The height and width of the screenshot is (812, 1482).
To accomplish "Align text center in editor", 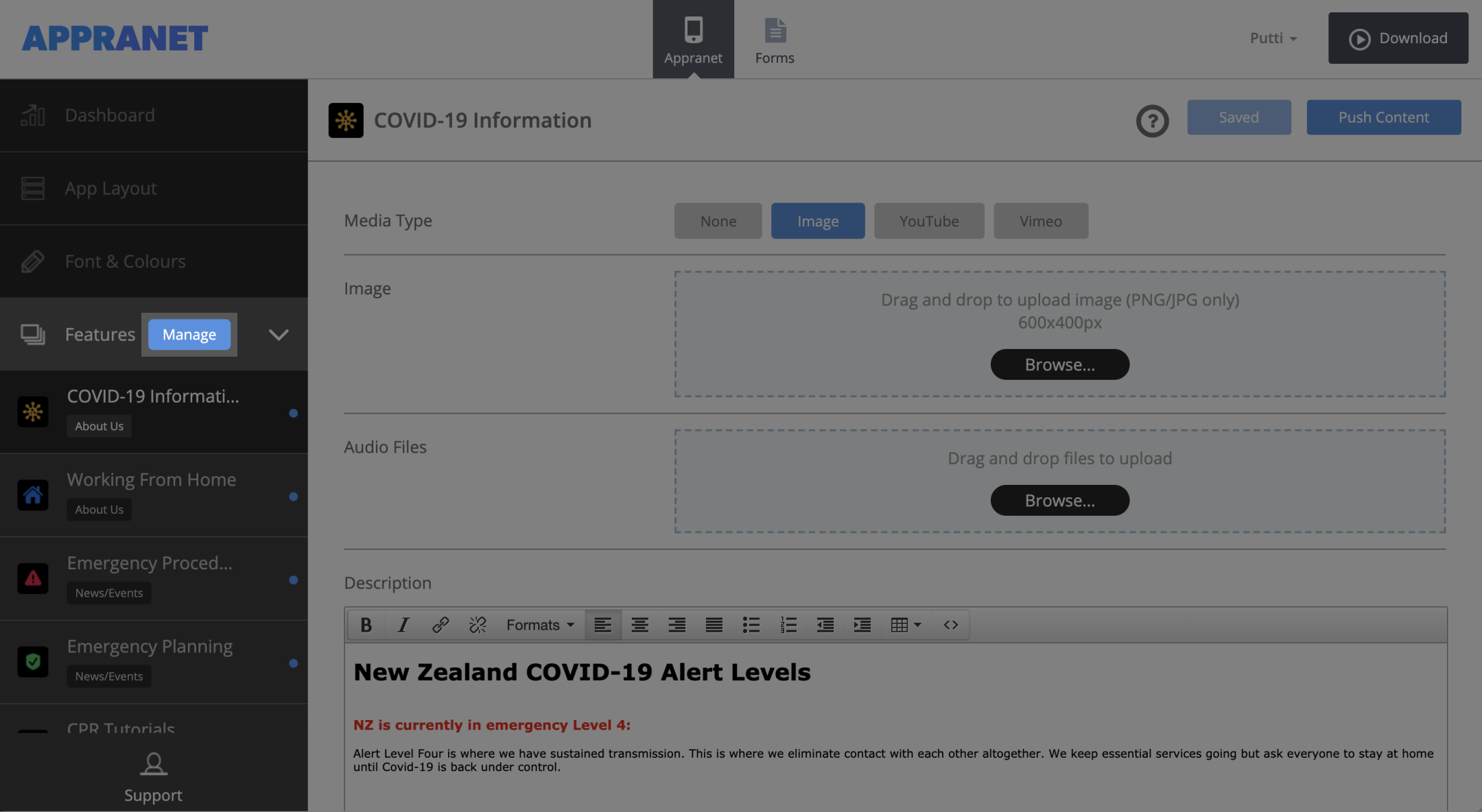I will click(640, 625).
